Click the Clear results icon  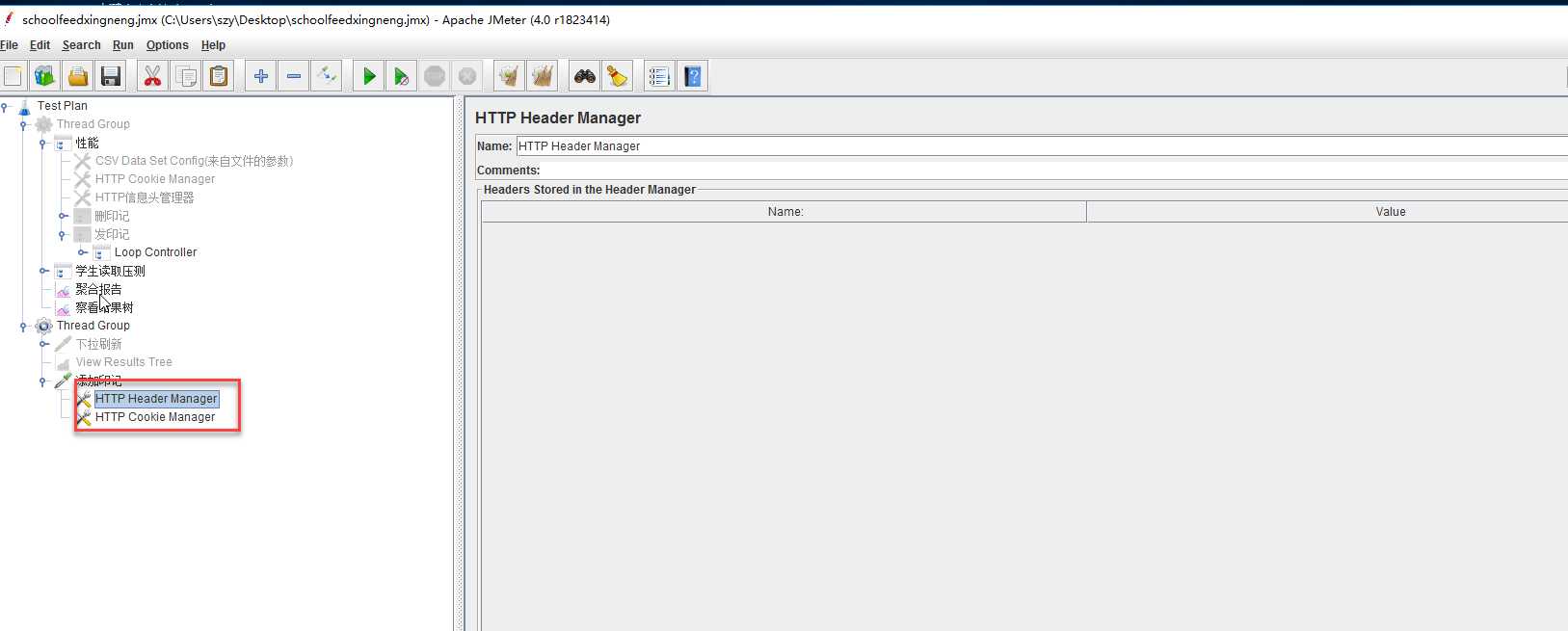509,76
